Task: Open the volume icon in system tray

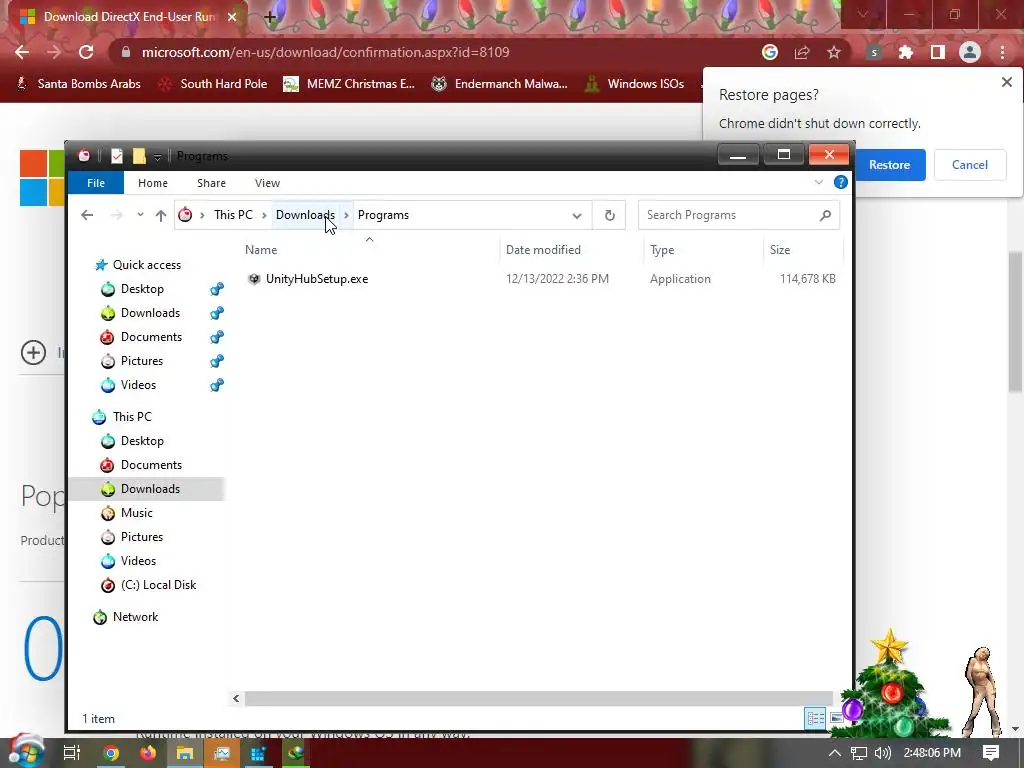Action: click(882, 753)
